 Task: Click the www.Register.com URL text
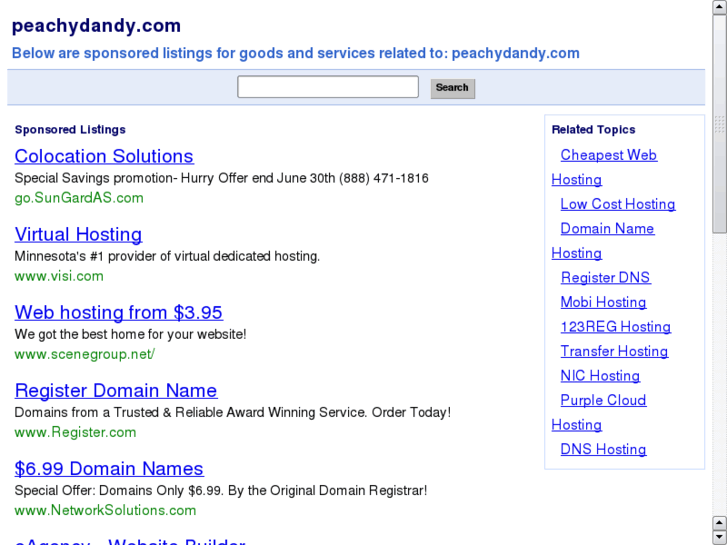click(x=75, y=432)
